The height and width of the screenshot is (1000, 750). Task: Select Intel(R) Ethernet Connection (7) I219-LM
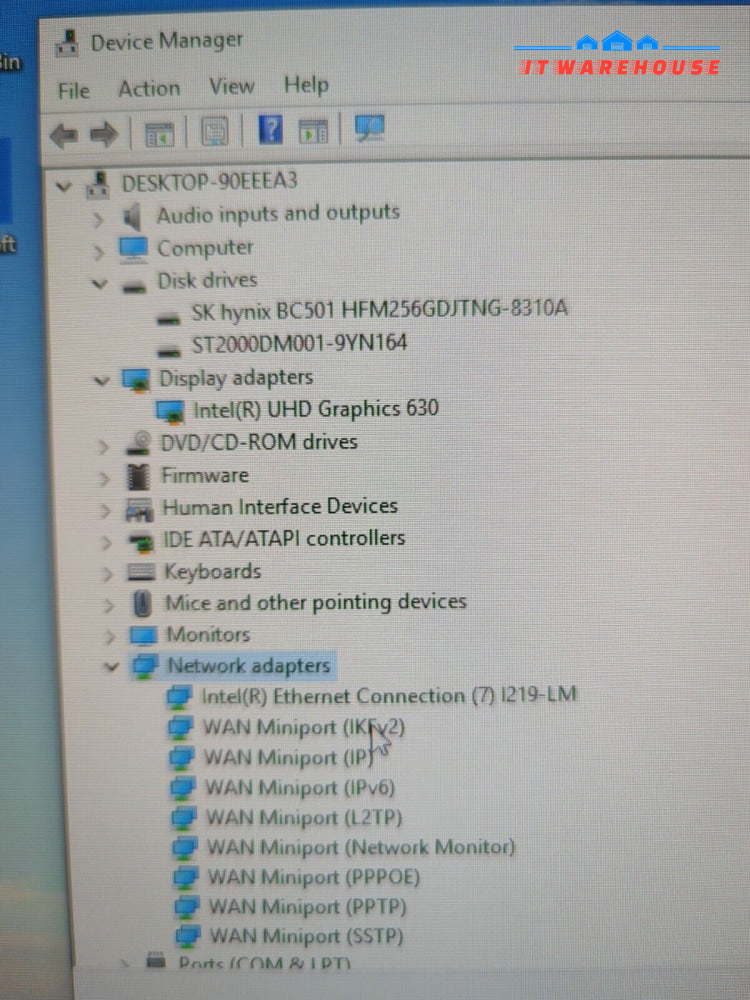pos(389,695)
